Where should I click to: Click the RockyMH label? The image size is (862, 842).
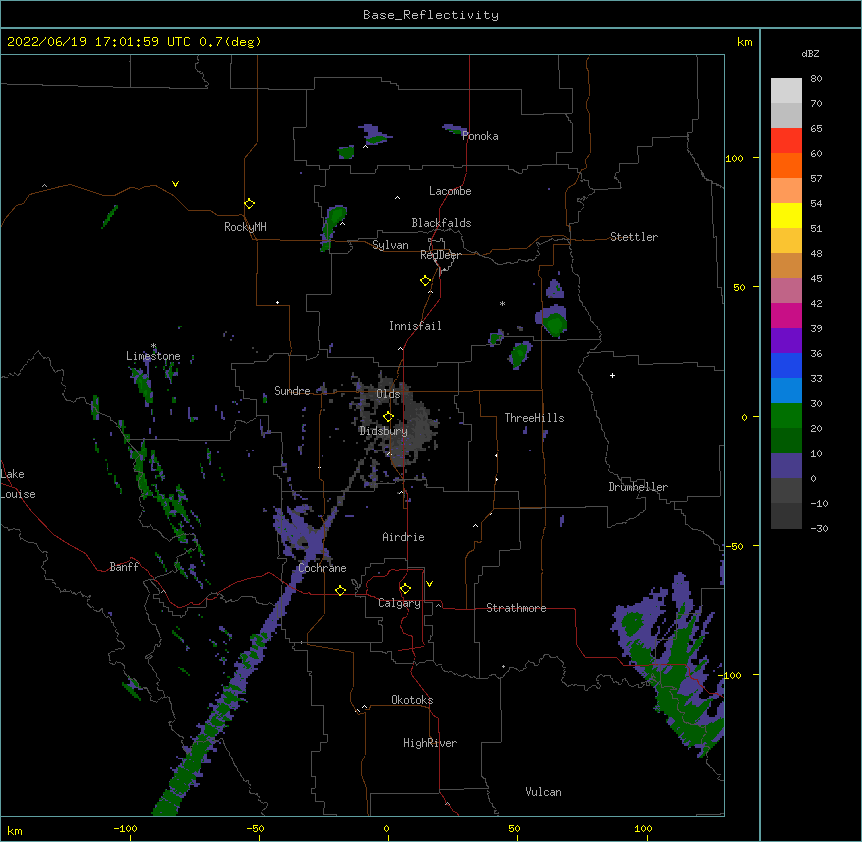pyautogui.click(x=245, y=227)
